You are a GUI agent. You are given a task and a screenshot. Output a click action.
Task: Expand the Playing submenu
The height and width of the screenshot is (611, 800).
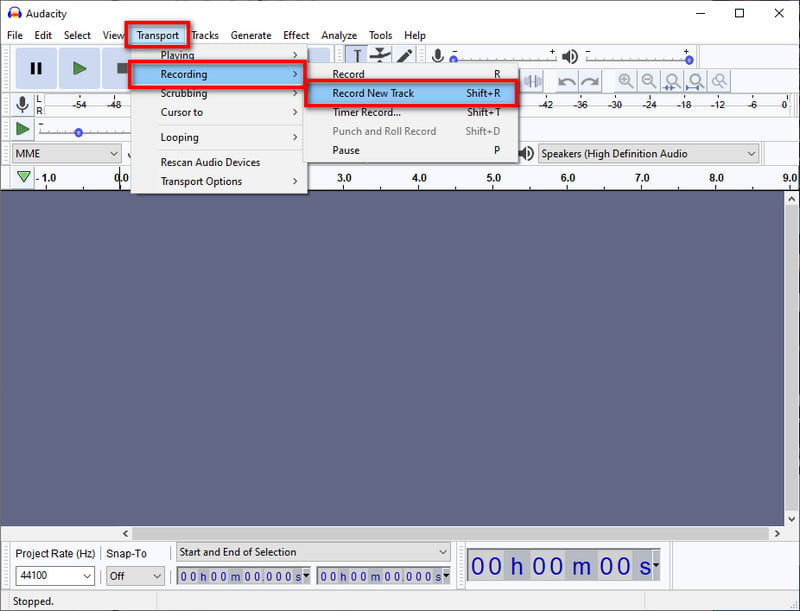point(219,55)
